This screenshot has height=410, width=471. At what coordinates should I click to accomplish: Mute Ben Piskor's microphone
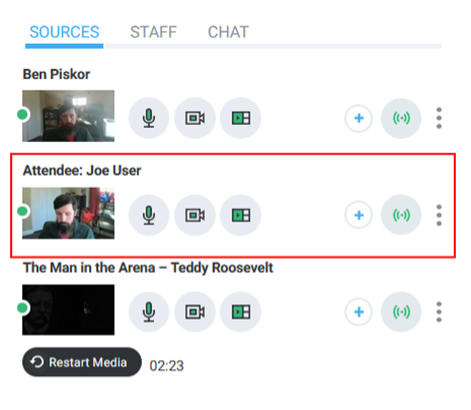[149, 118]
